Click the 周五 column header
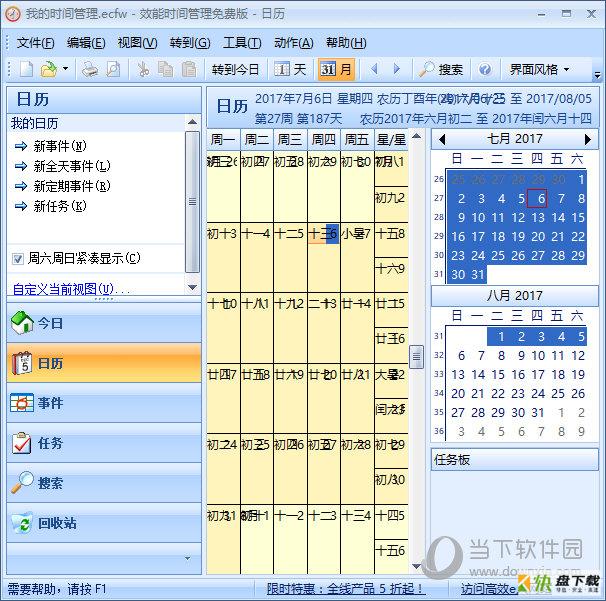The height and width of the screenshot is (601, 606). (357, 140)
